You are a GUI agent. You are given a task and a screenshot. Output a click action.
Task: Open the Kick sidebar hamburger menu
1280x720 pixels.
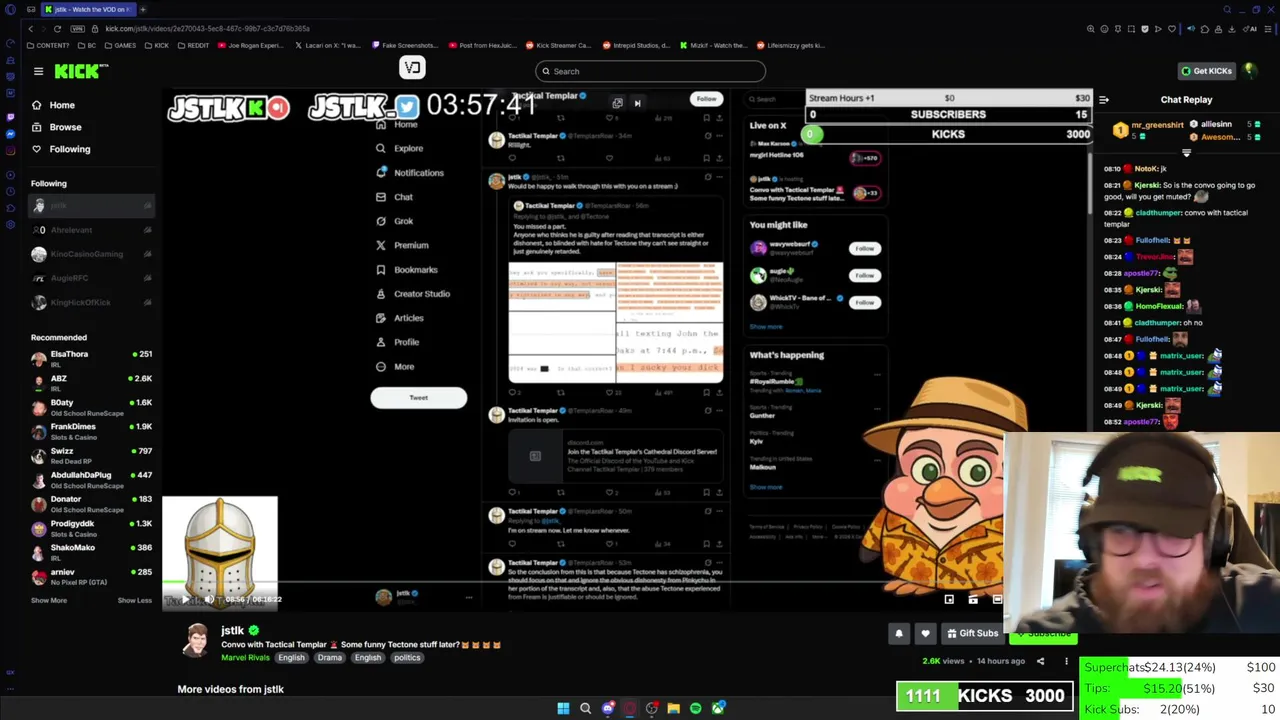38,71
